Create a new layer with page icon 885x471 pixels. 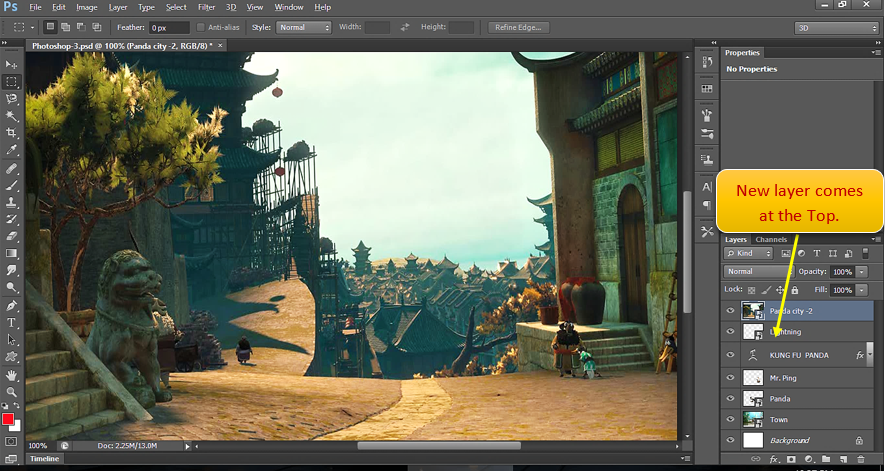pos(843,460)
